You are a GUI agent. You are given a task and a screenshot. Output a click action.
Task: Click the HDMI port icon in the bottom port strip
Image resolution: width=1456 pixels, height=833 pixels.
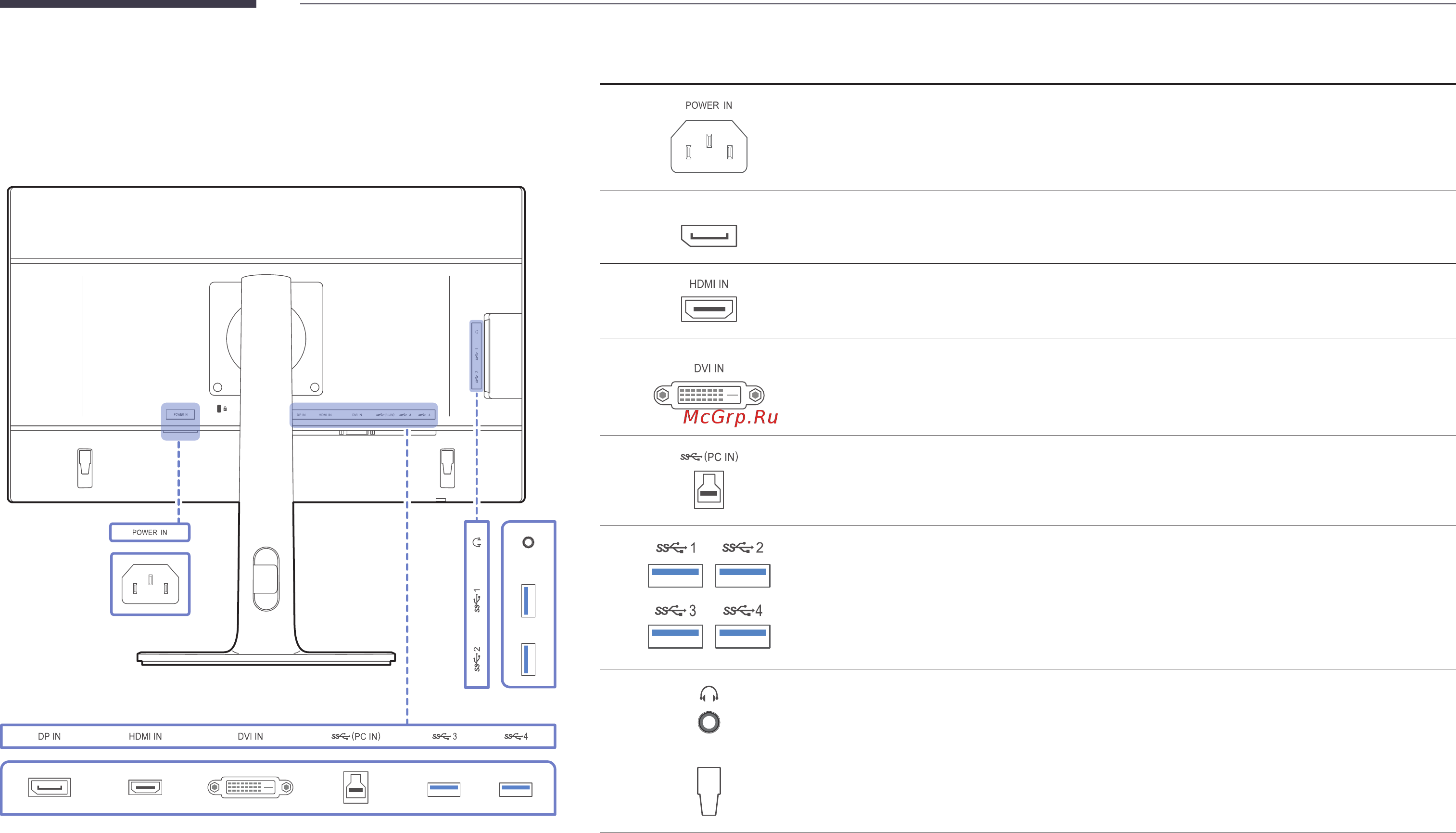(145, 787)
